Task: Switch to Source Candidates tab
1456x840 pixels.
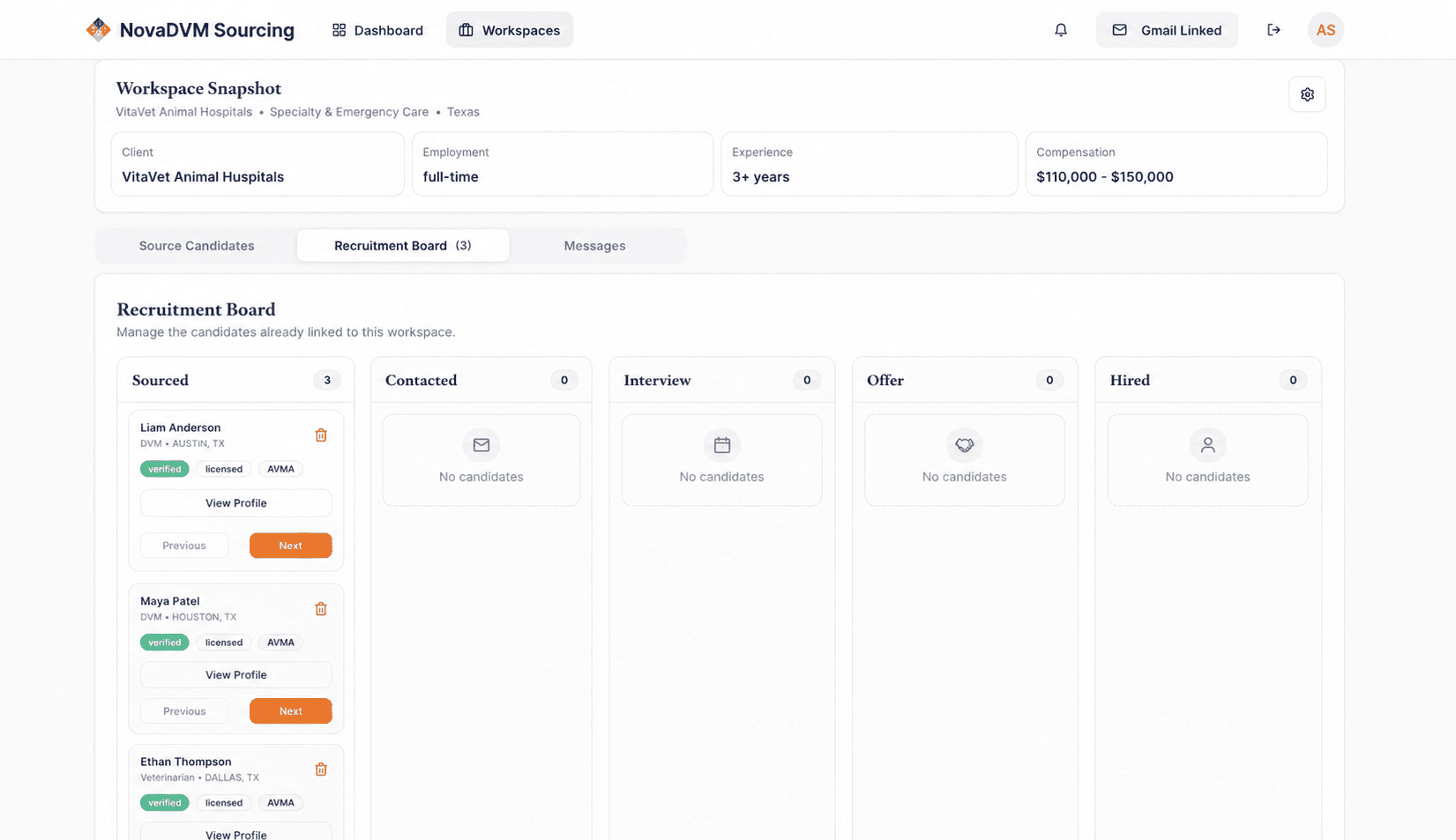Action: (x=197, y=246)
